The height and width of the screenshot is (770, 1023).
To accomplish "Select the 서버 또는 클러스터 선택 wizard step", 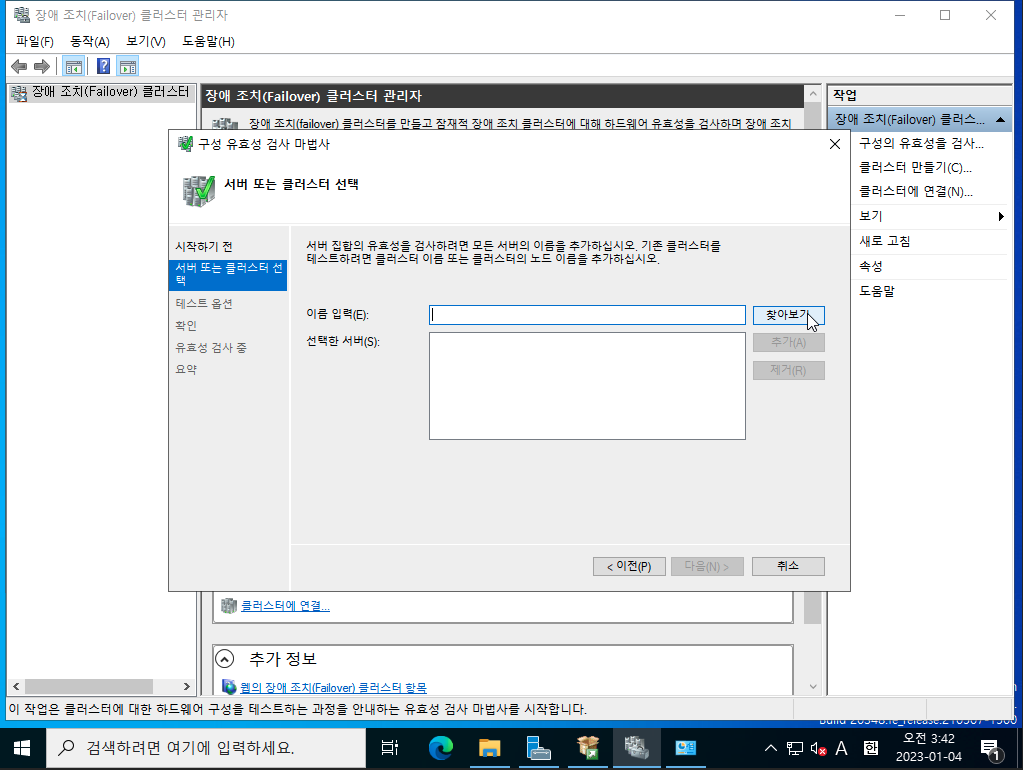I will (228, 274).
